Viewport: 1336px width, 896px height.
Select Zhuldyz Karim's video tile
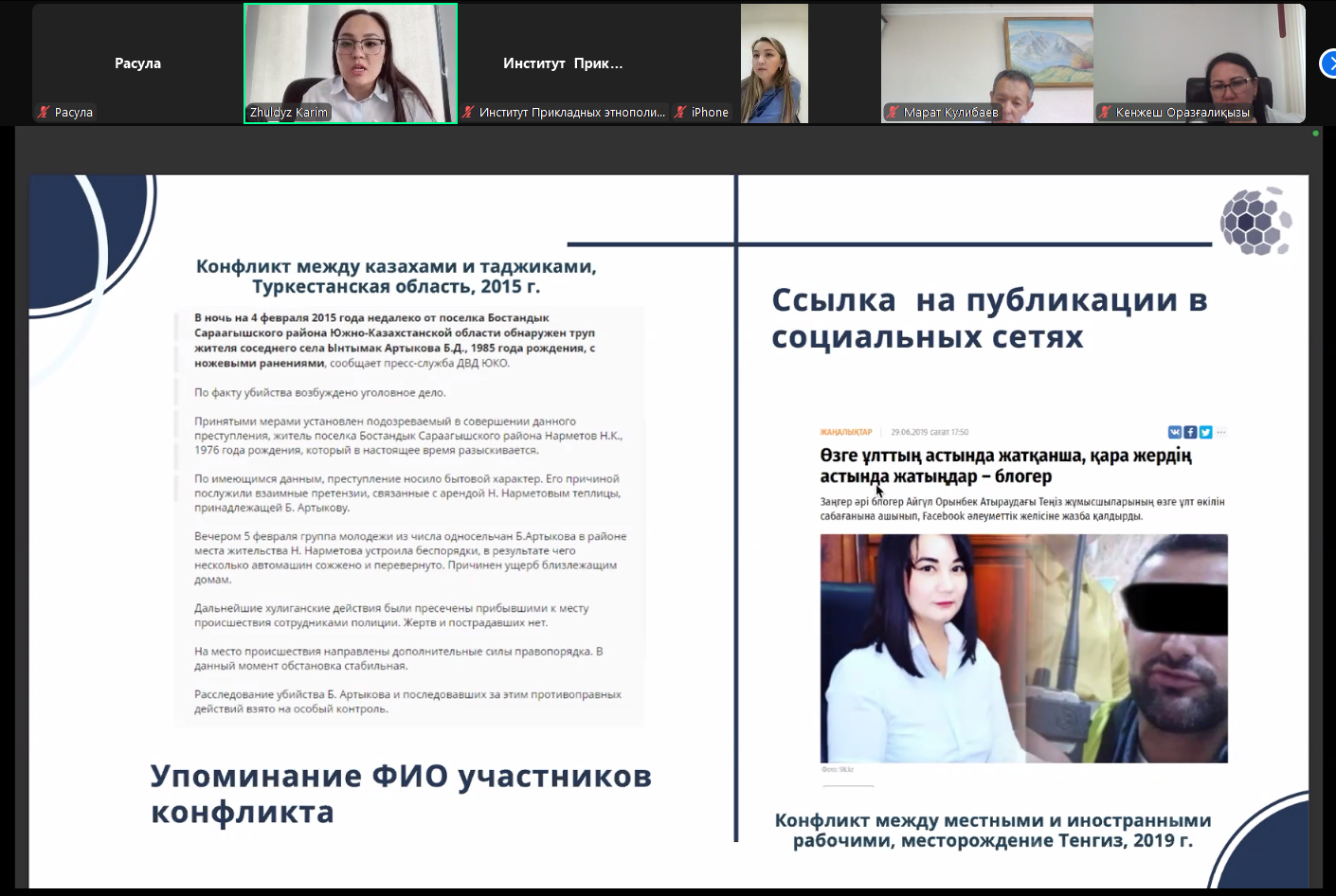pyautogui.click(x=351, y=63)
